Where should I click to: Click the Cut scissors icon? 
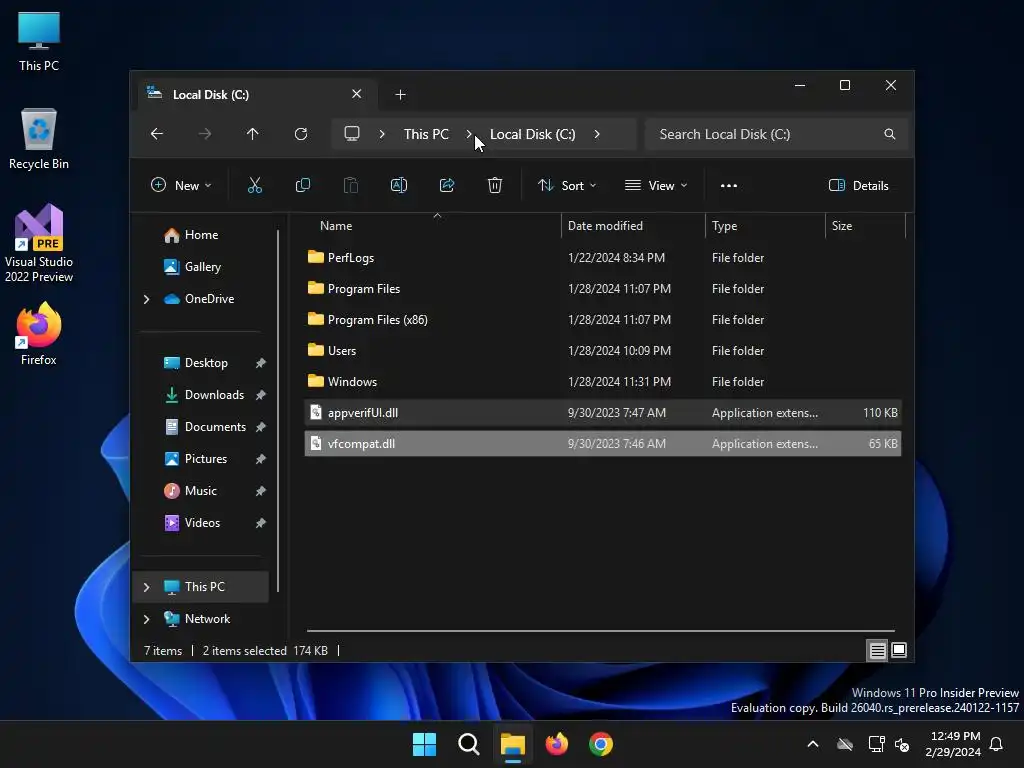point(255,185)
